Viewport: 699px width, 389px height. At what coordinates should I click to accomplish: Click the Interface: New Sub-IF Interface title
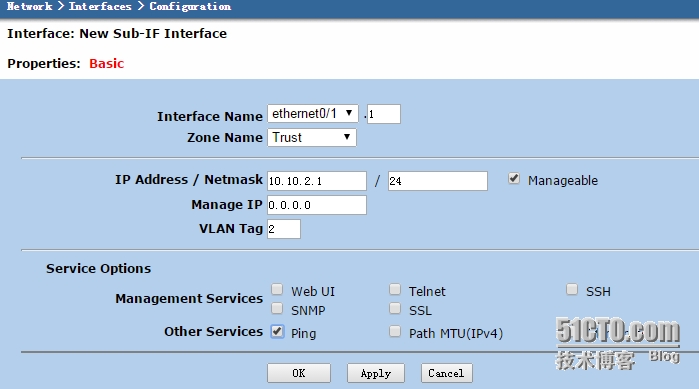117,33
